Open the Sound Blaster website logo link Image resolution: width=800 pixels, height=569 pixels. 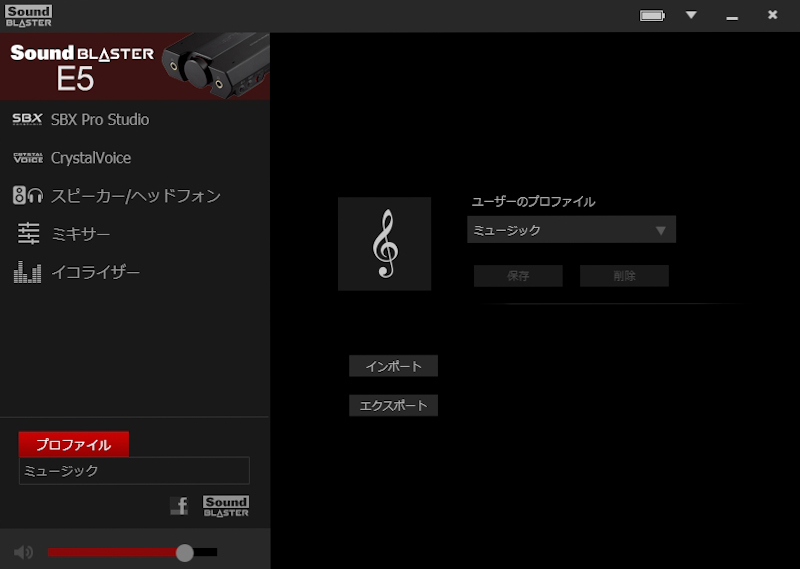tap(226, 506)
